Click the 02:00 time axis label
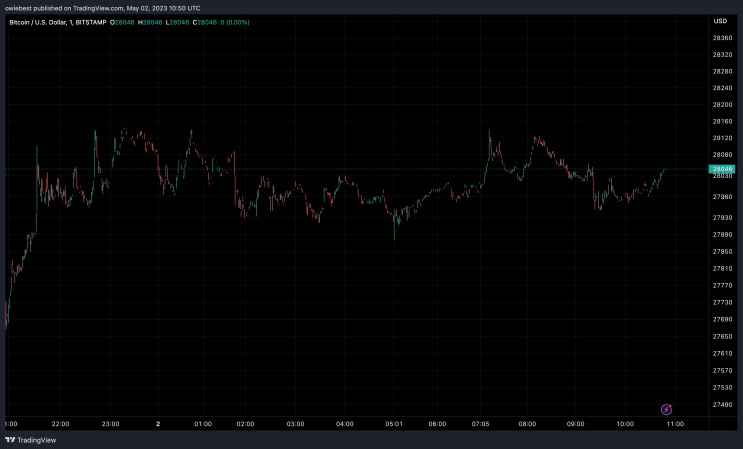The height and width of the screenshot is (449, 743). coord(245,424)
